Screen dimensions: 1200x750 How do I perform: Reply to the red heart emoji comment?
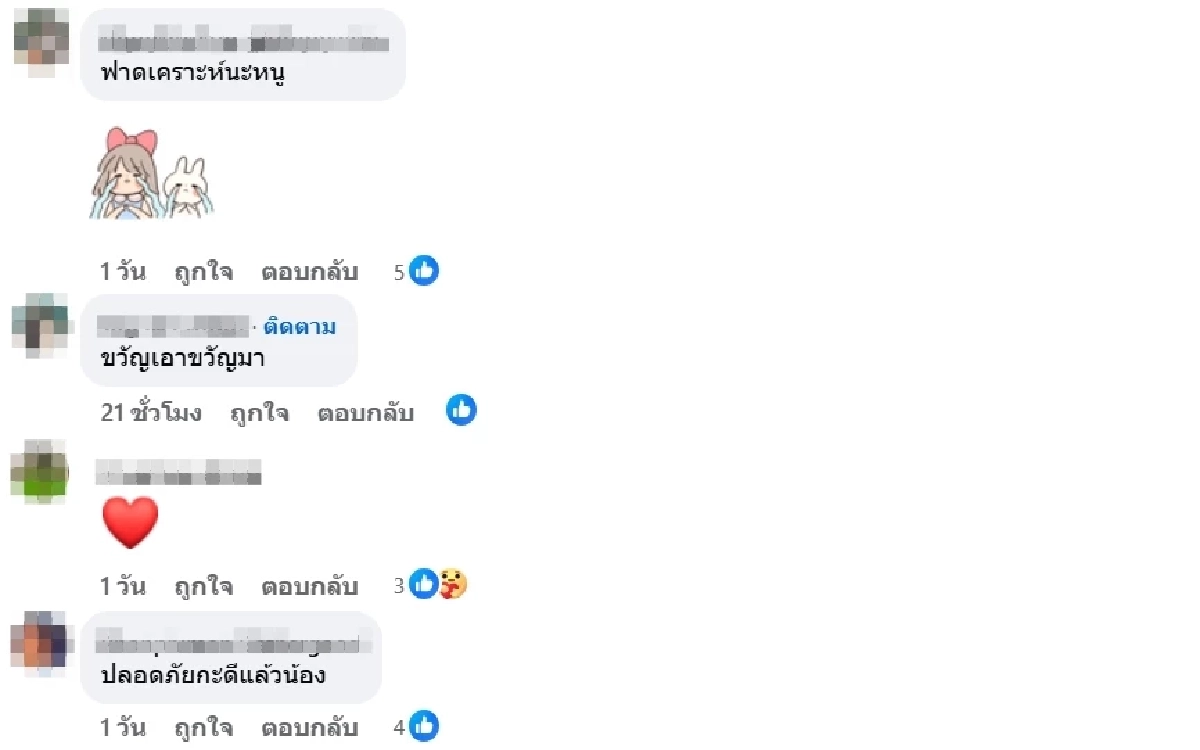310,586
